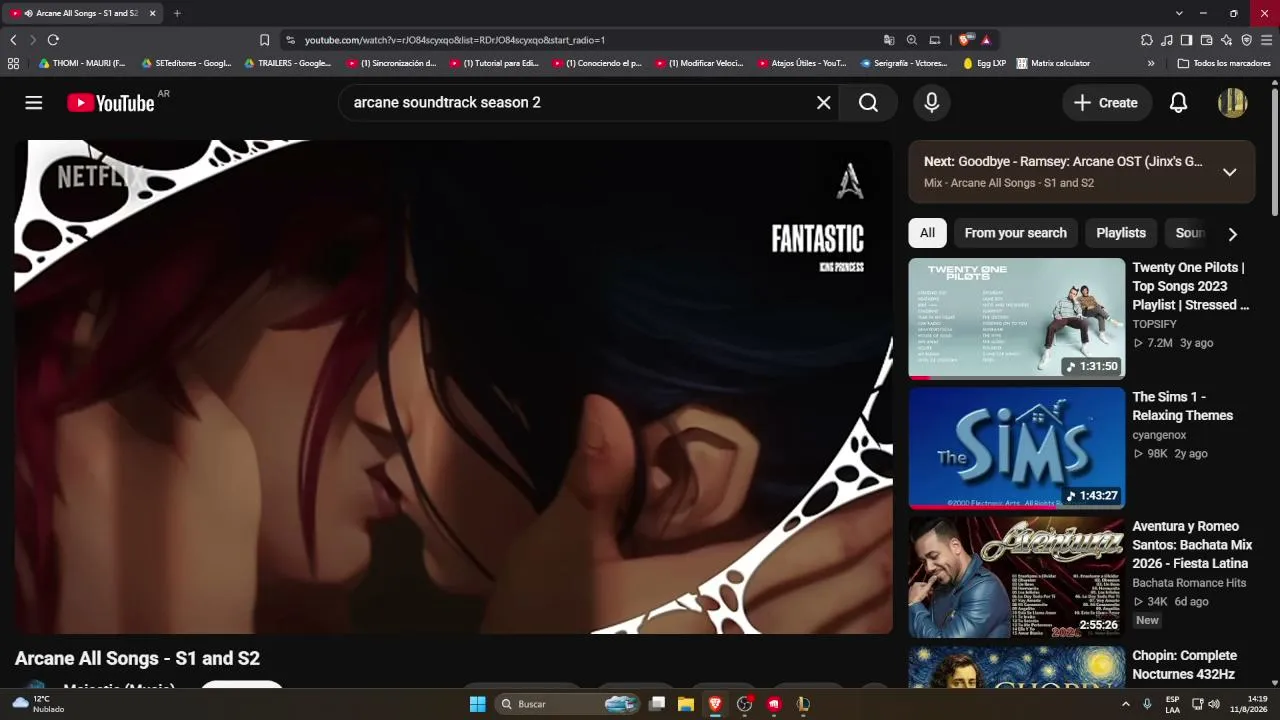Open the Twenty One Pilots playlist thumbnail
Image resolution: width=1280 pixels, height=720 pixels.
(1016, 319)
